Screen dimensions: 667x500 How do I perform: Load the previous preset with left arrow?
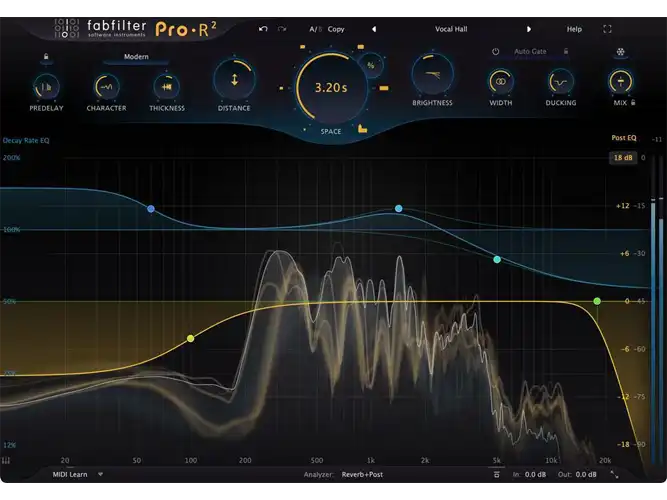[374, 29]
